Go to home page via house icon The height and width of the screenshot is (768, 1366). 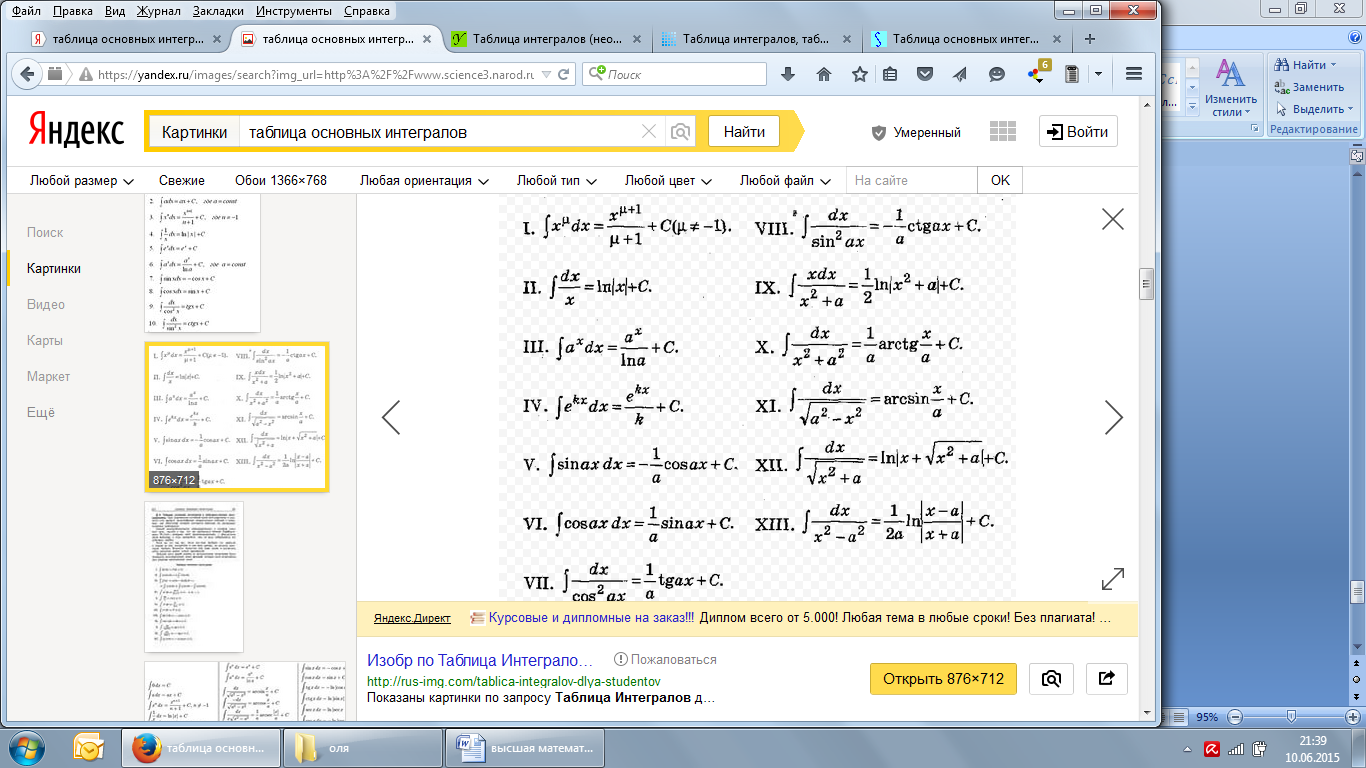824,74
